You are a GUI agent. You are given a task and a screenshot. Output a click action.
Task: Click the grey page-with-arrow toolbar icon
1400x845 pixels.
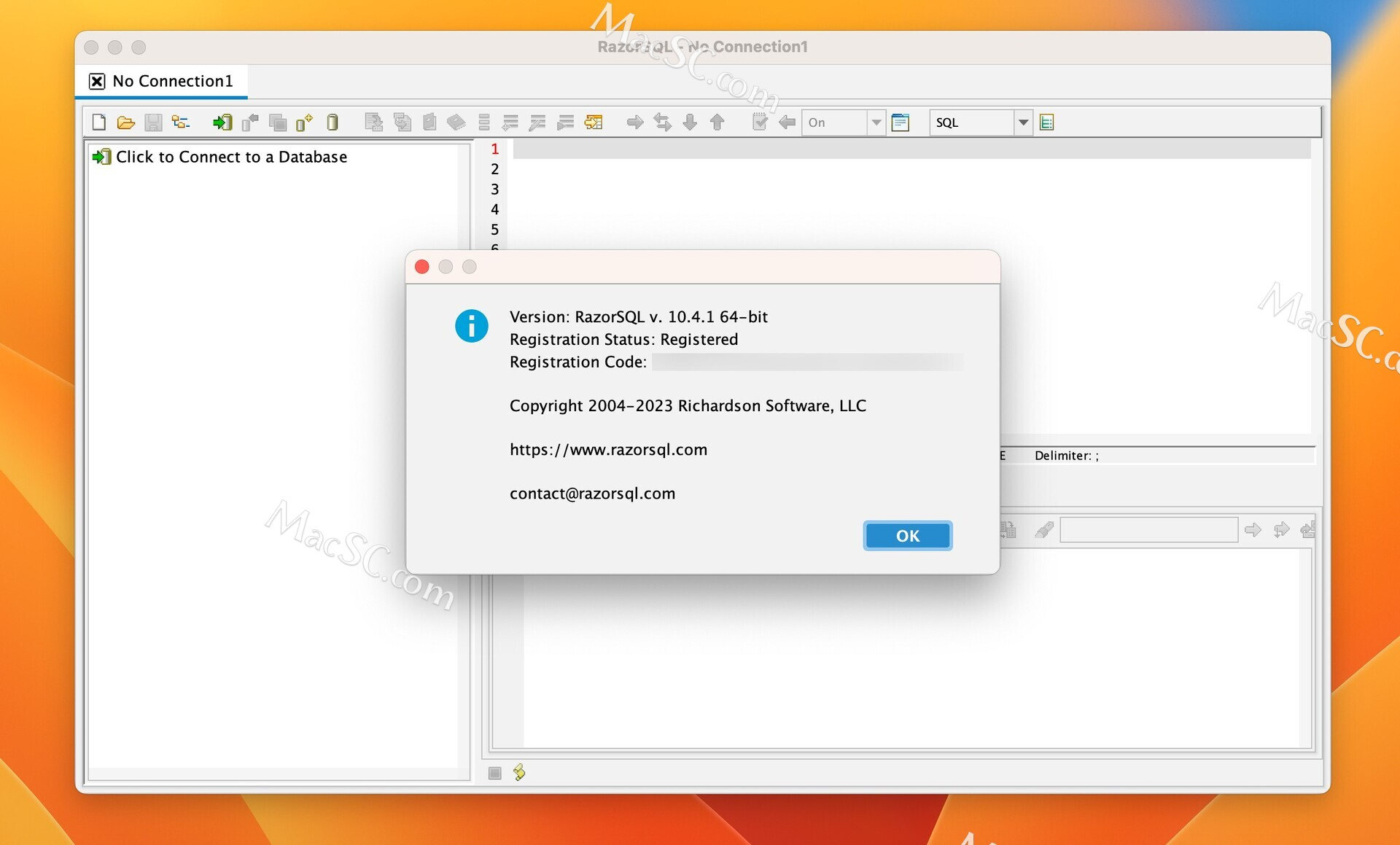pyautogui.click(x=374, y=122)
